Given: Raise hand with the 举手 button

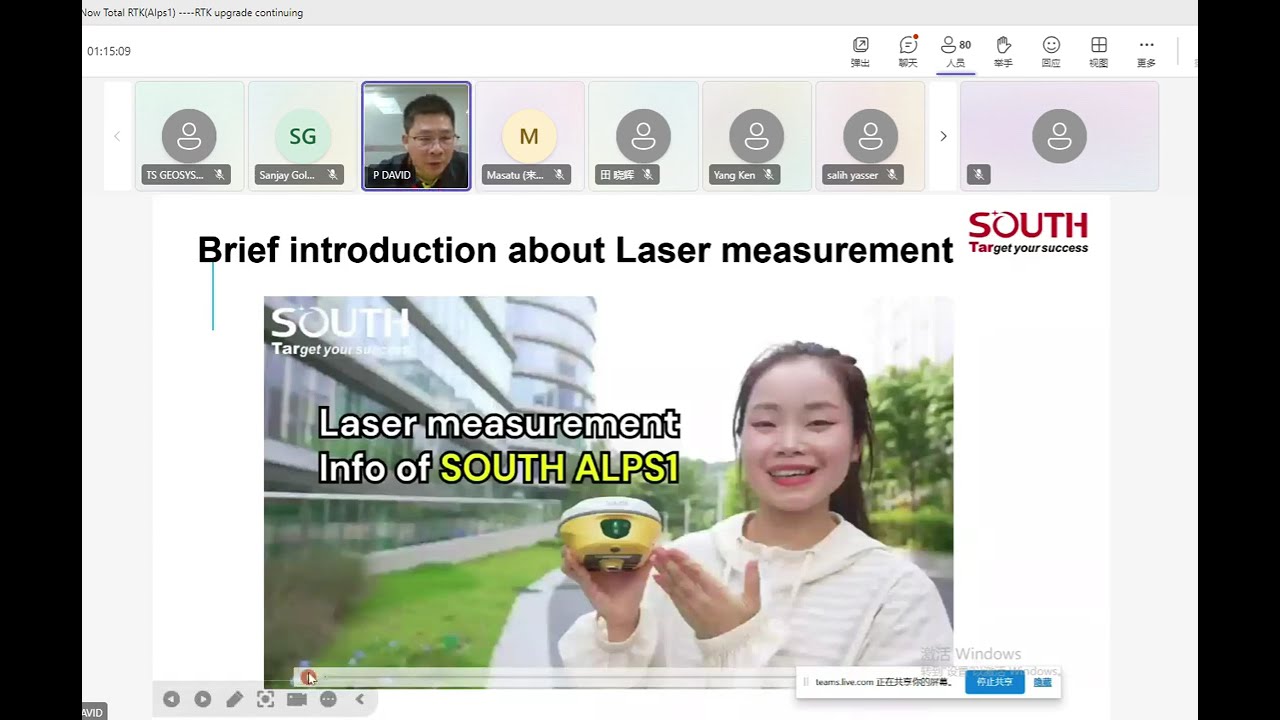Looking at the screenshot, I should (x=1003, y=51).
